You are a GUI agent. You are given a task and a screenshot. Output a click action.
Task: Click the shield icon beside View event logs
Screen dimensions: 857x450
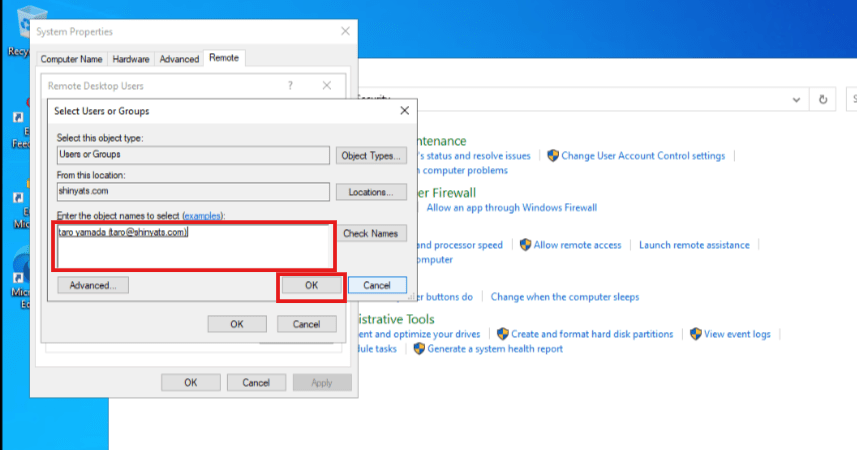(696, 334)
